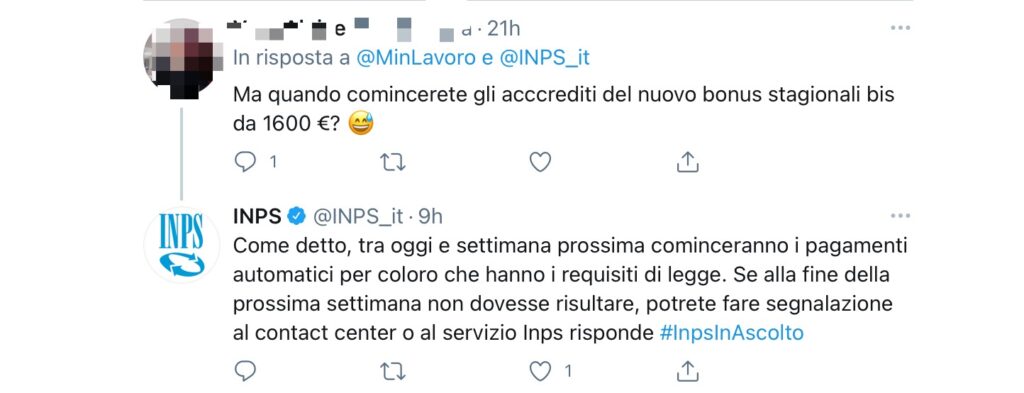Open the #InpsInAscolto hashtag
1024x393 pixels.
pyautogui.click(x=731, y=333)
